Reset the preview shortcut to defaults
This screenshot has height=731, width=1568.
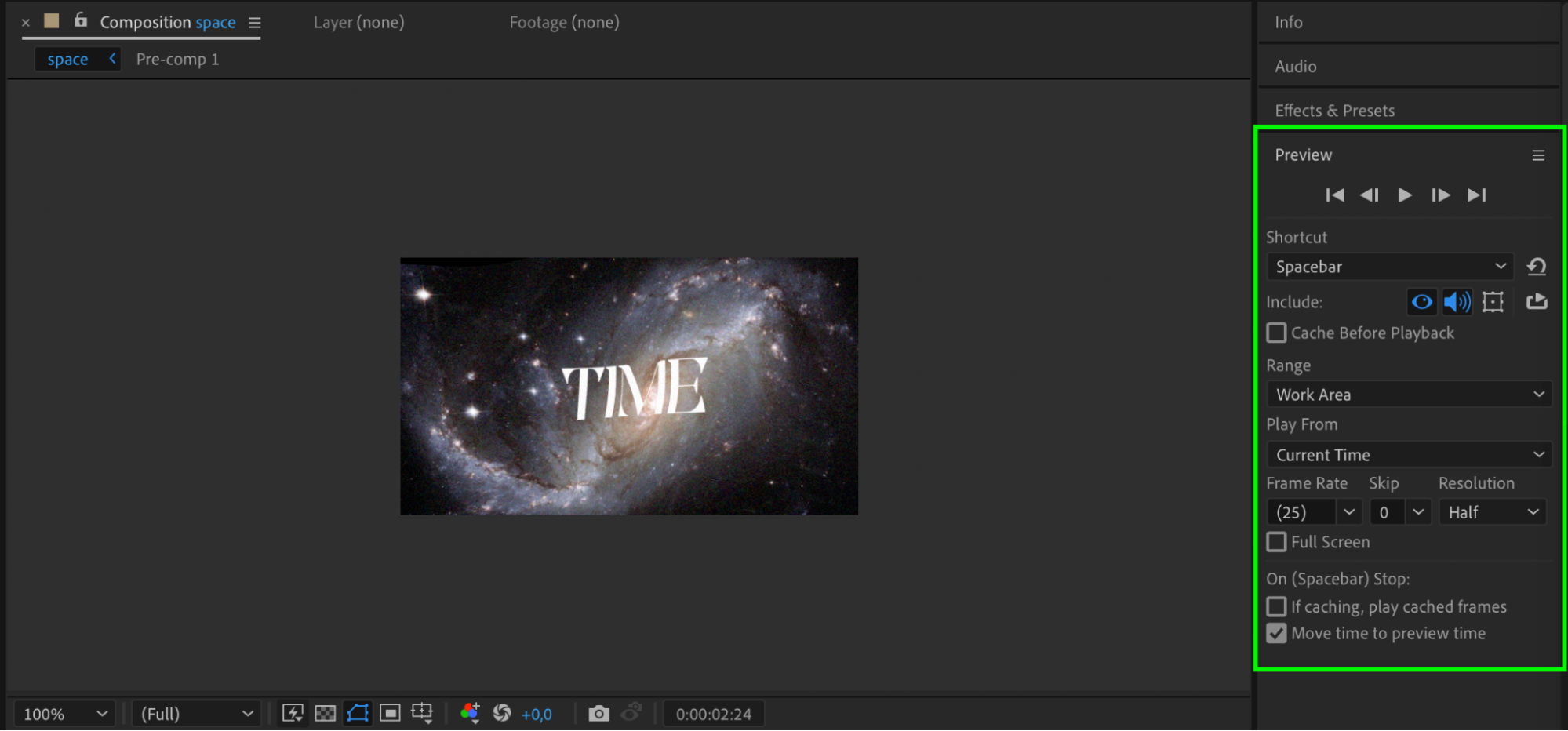(x=1537, y=267)
